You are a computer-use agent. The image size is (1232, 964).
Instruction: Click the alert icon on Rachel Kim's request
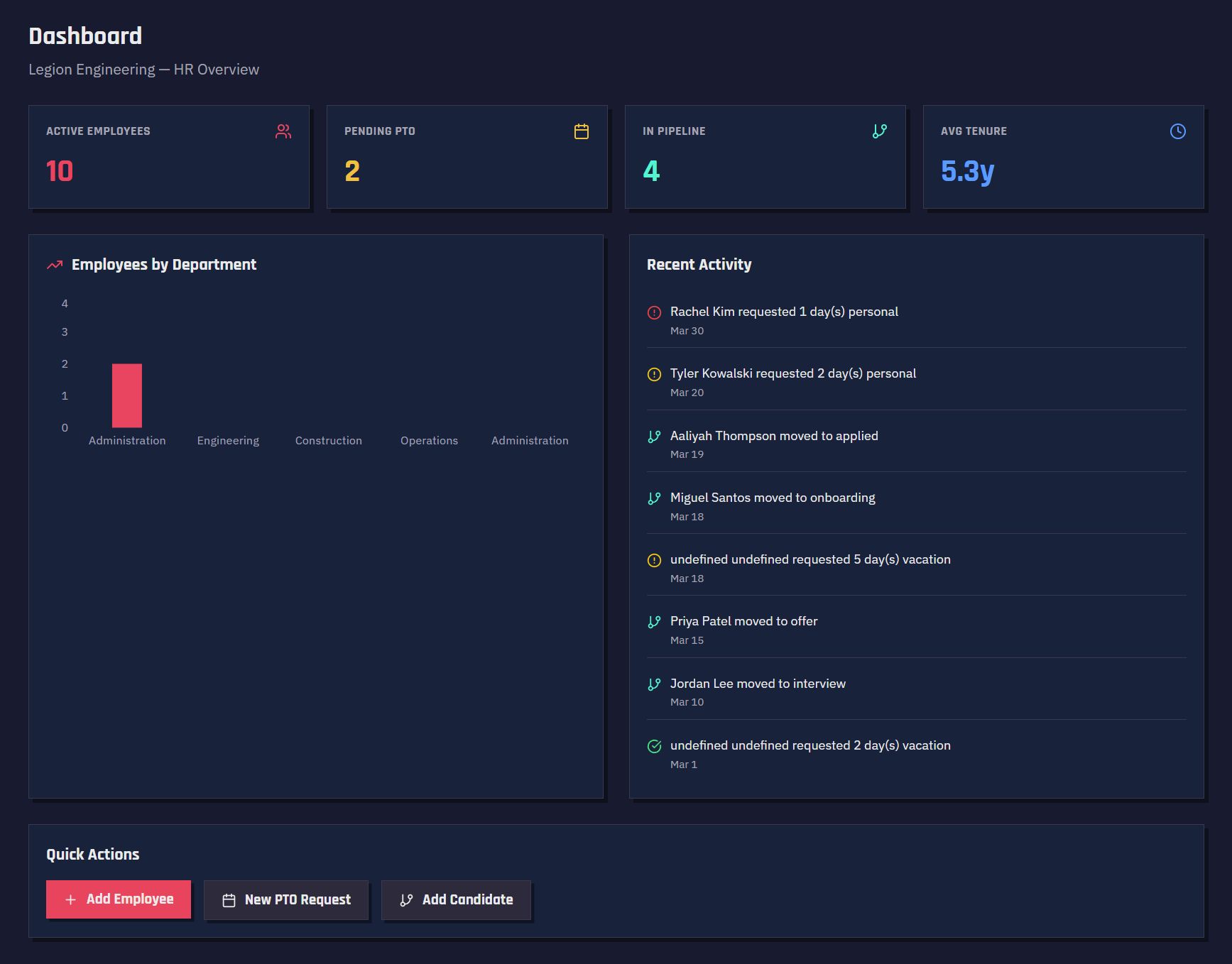[x=654, y=312]
